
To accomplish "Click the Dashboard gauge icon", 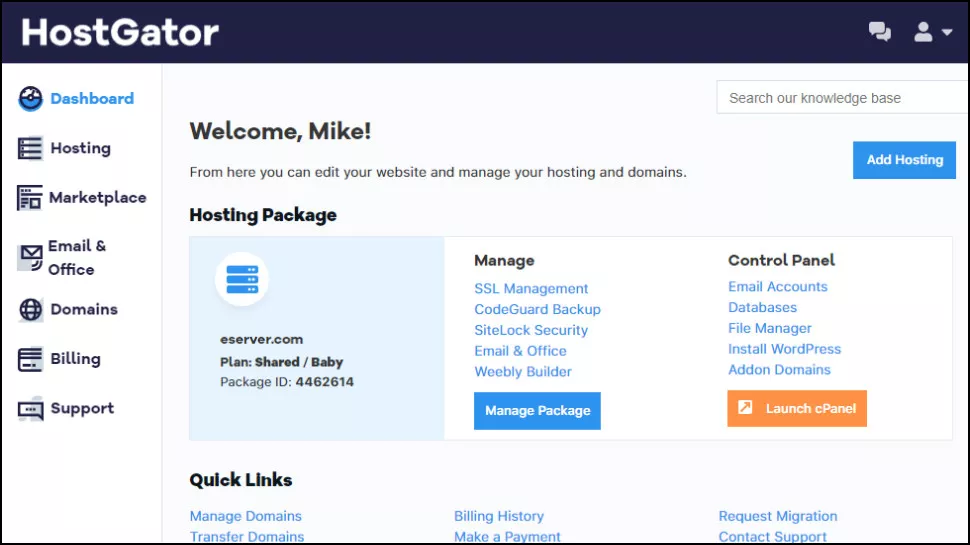I will [30, 98].
